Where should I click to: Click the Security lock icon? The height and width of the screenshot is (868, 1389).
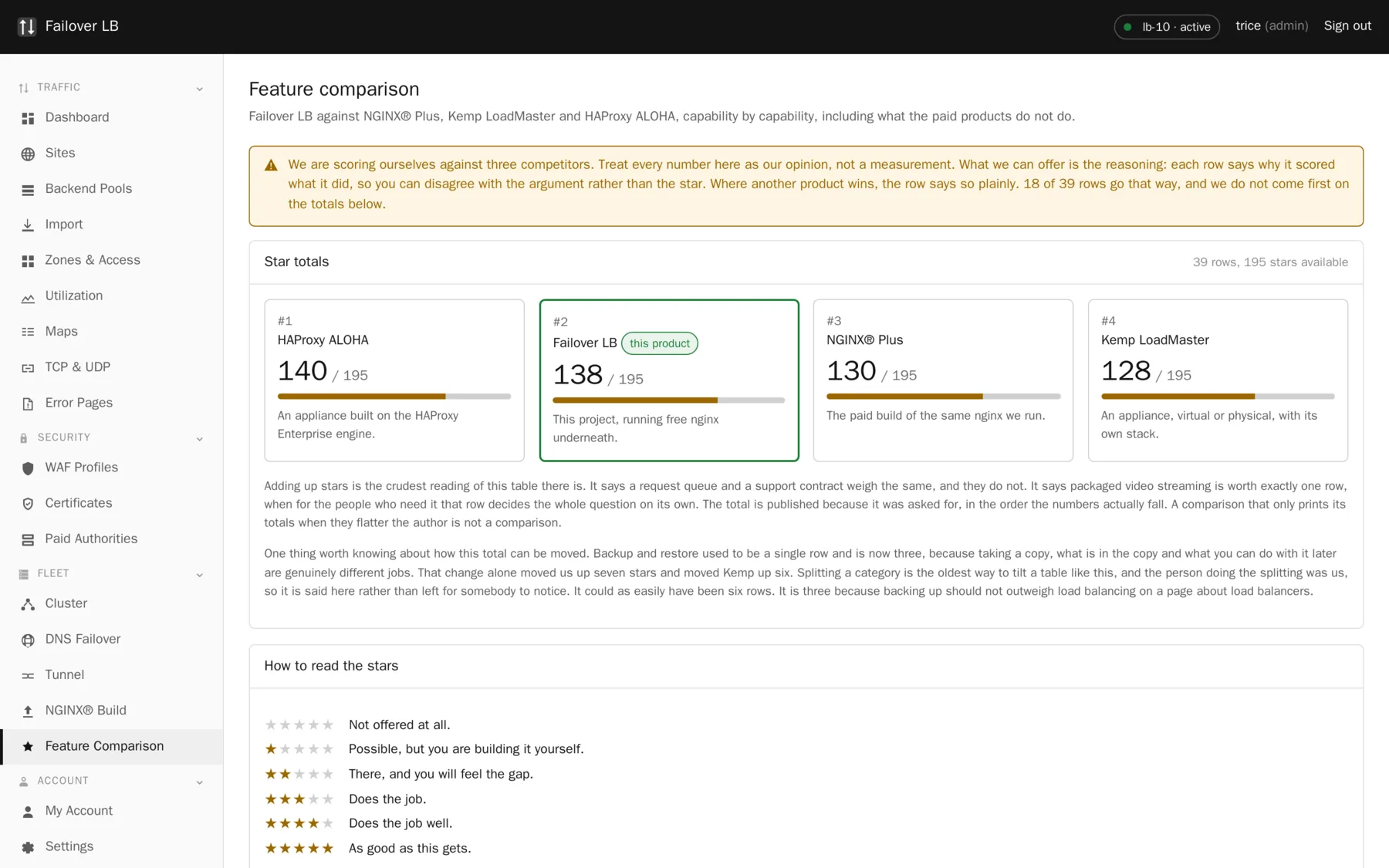pos(24,438)
